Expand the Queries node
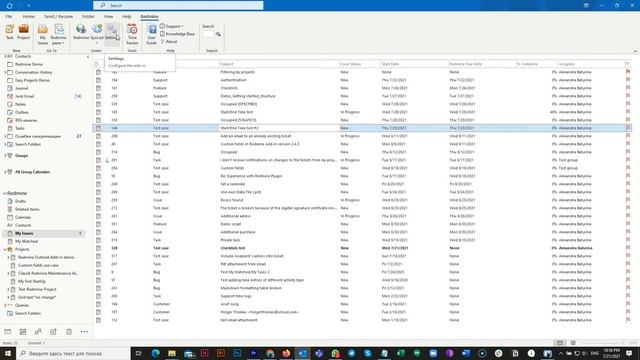Image resolution: width=640 pixels, height=360 pixels. [x=5, y=305]
